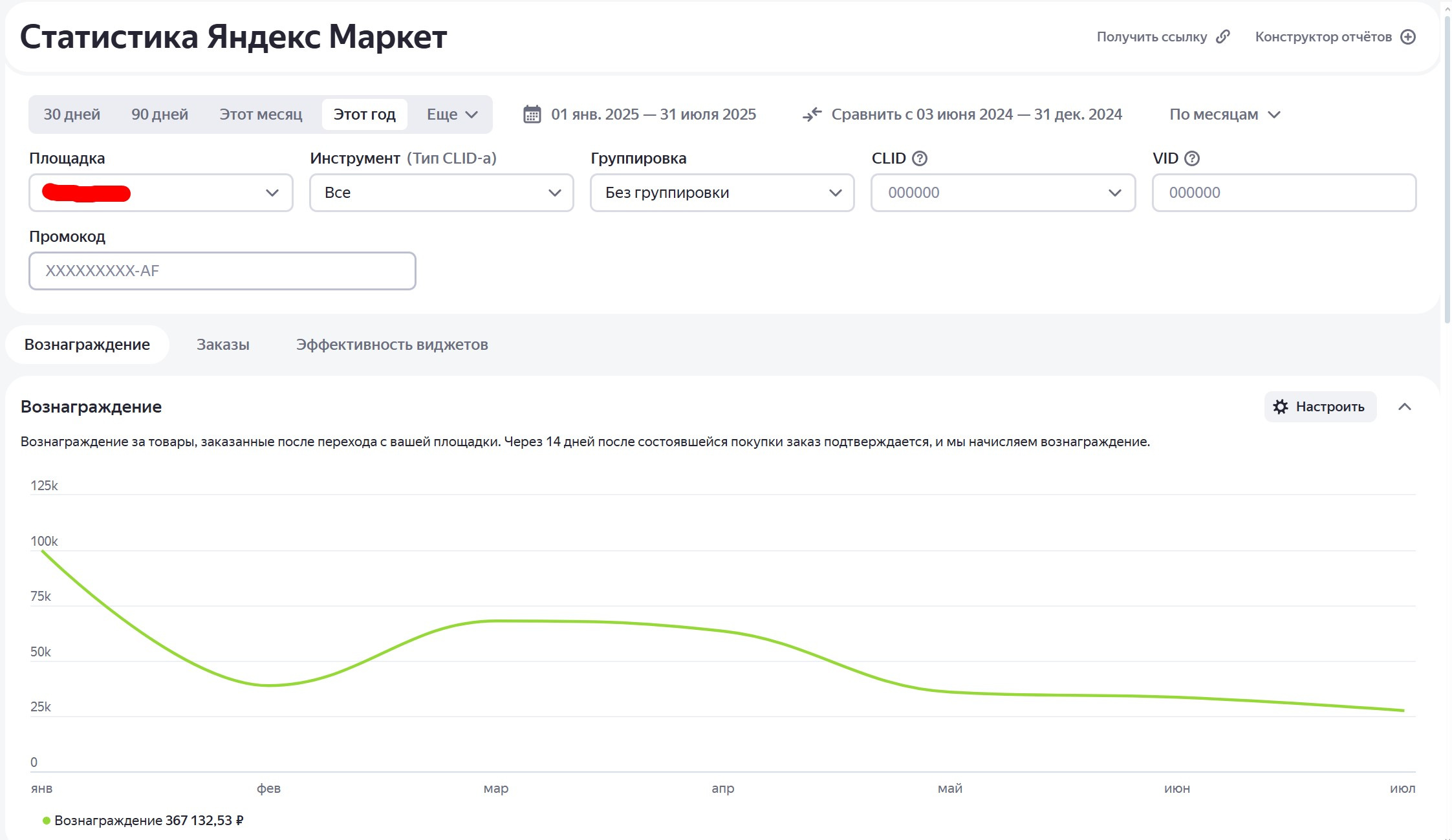Click the gear icon on Настроить button
Viewport: 1452px width, 840px height.
pos(1280,407)
